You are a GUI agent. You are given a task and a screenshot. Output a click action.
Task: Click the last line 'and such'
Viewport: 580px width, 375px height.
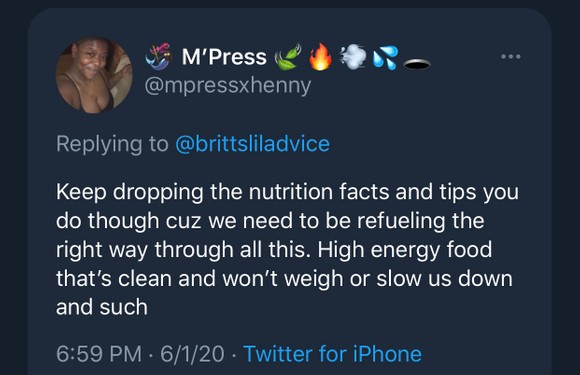click(x=102, y=307)
